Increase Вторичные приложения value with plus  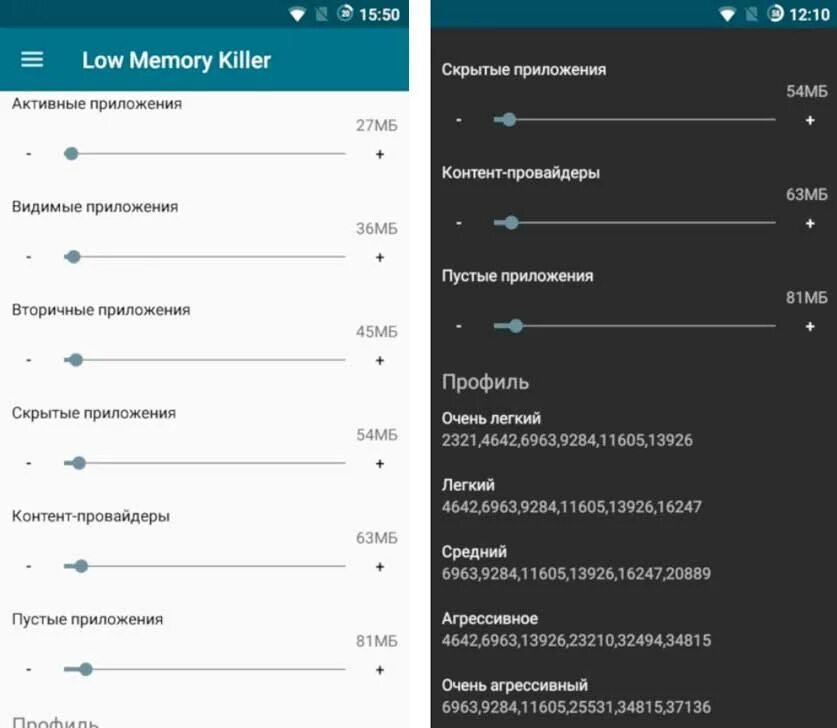click(380, 360)
